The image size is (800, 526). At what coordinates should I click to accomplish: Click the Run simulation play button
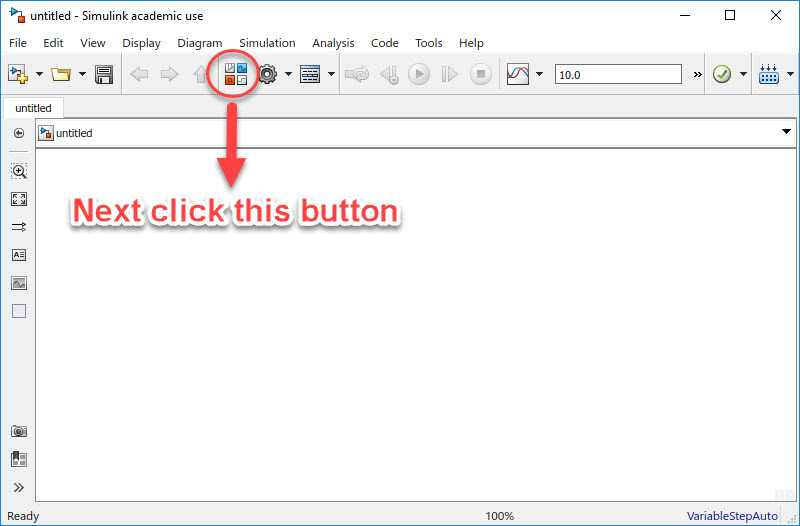419,74
